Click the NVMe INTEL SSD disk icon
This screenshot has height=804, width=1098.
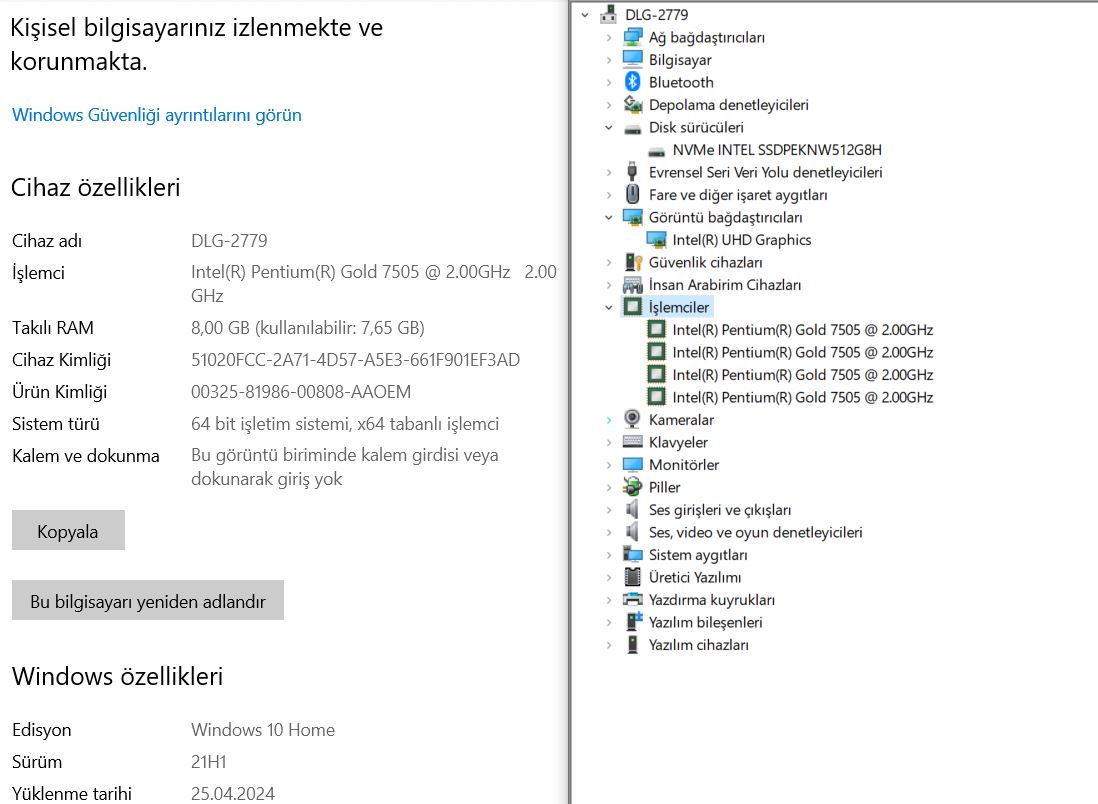(656, 151)
